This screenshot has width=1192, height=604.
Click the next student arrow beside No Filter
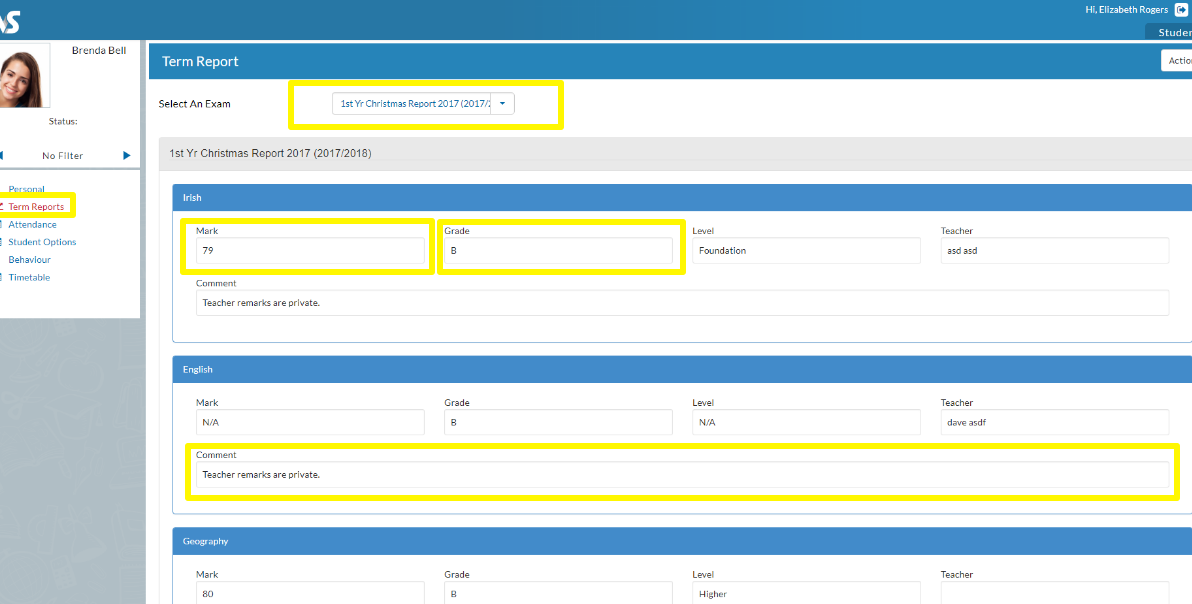click(x=126, y=156)
